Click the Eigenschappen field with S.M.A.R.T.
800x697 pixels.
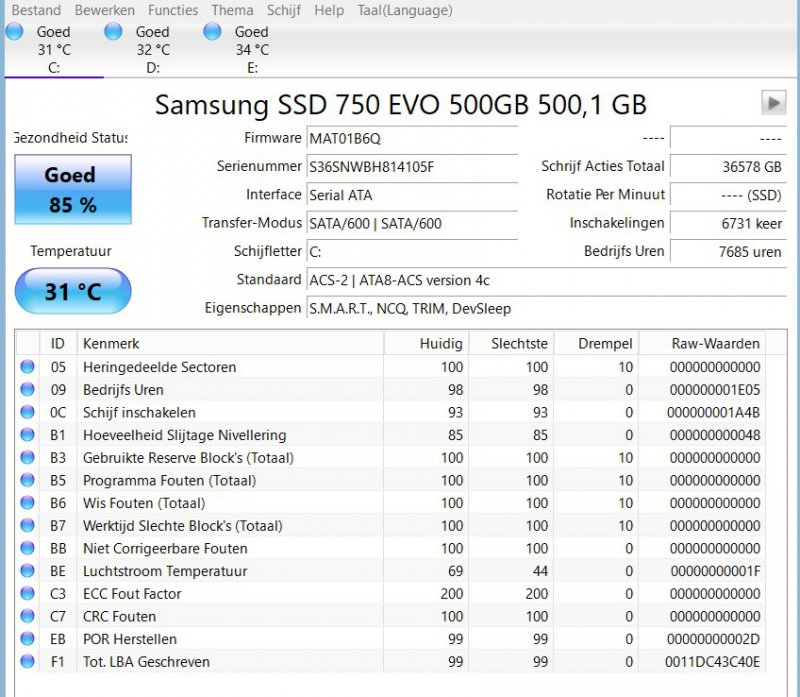(x=546, y=308)
